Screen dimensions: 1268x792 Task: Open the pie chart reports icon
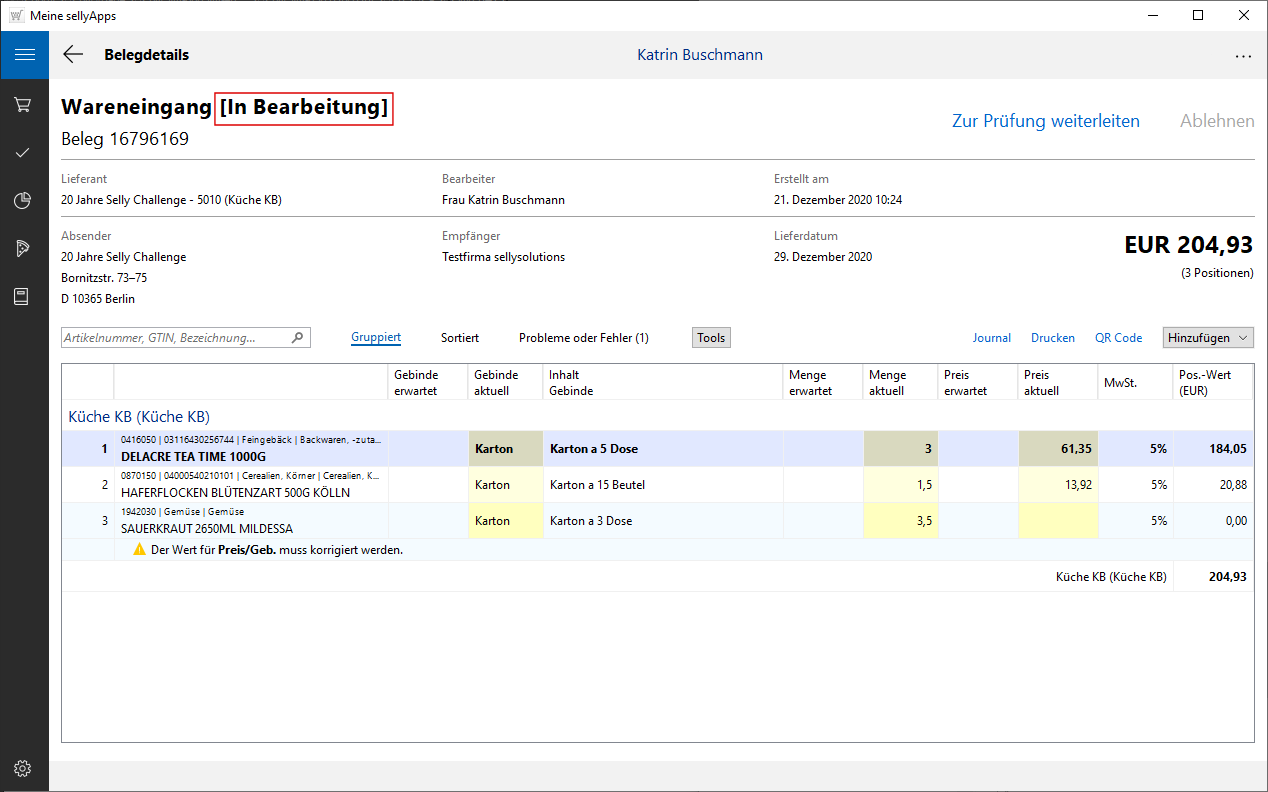click(x=23, y=201)
